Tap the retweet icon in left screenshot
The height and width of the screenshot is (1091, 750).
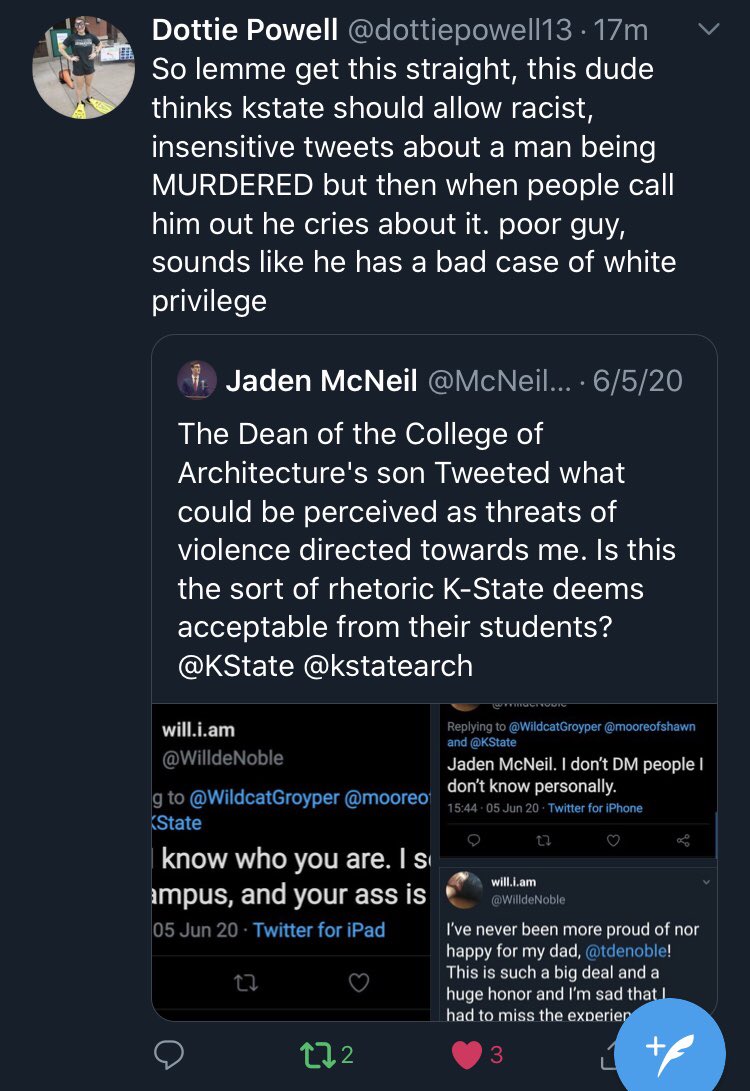pos(245,982)
